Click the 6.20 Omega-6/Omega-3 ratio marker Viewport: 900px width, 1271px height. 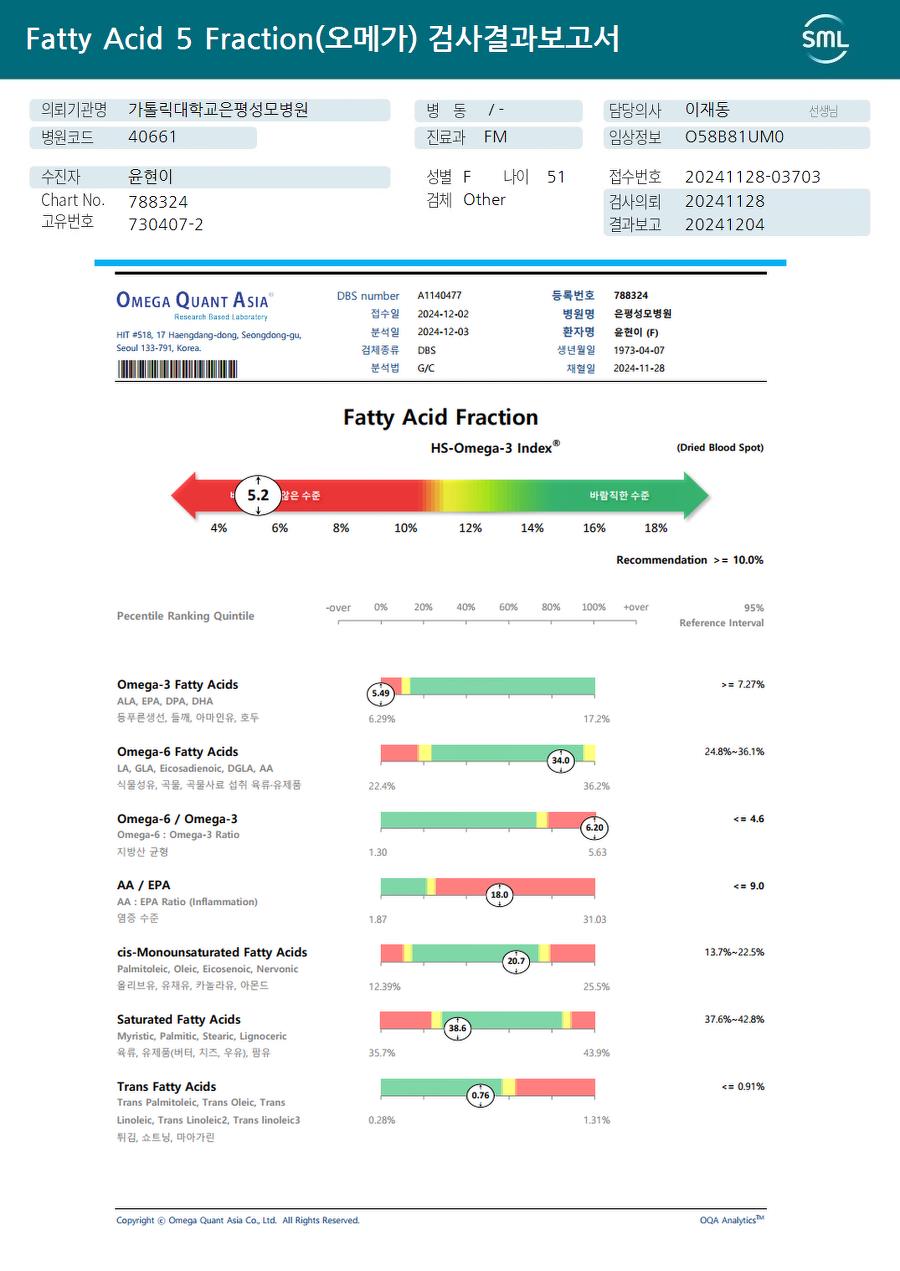tap(594, 828)
